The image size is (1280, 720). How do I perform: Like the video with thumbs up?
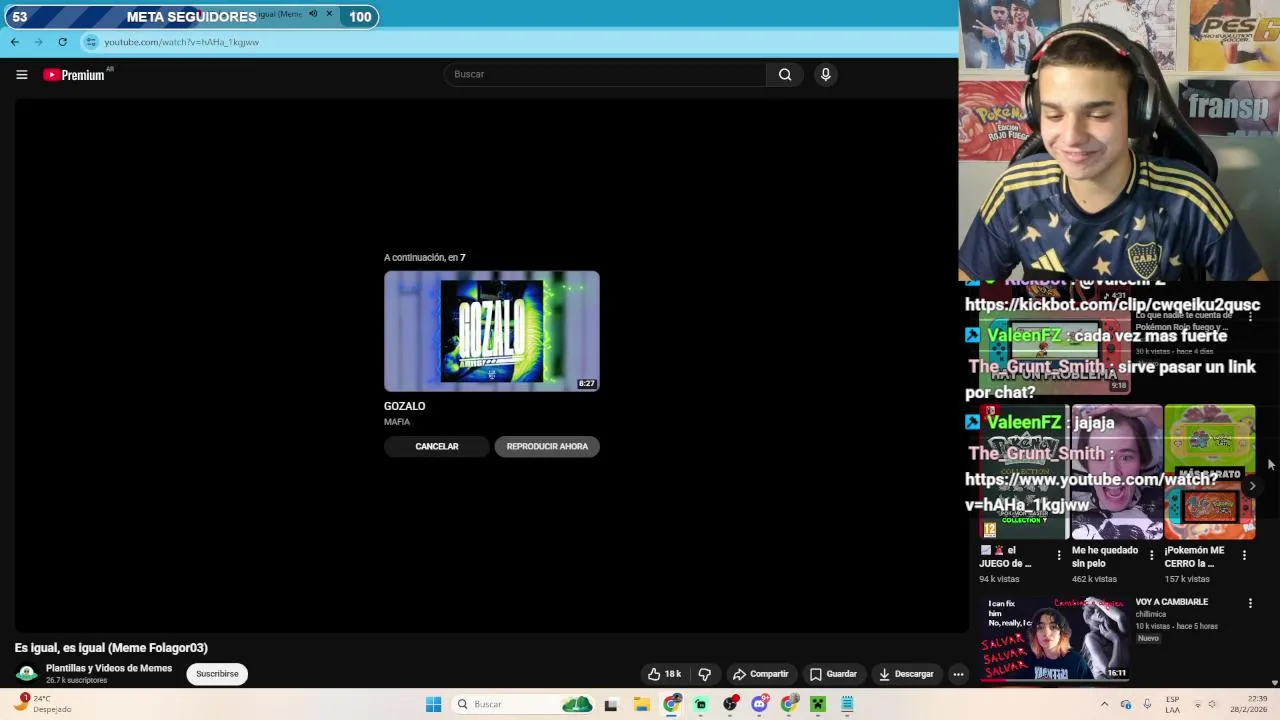click(x=664, y=674)
